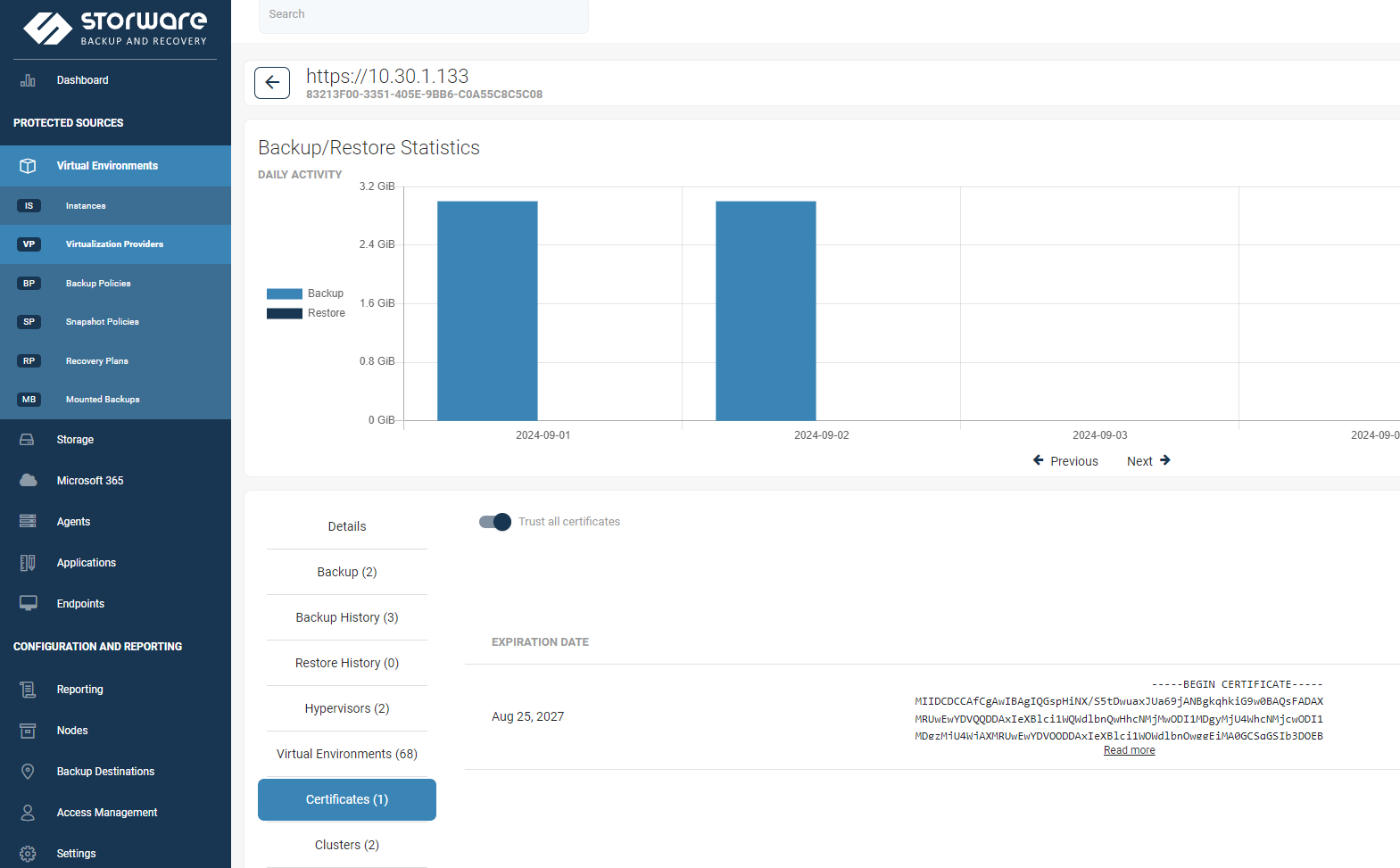Screen dimensions: 1400x868
Task: Click the 2024-09-01 backup bar
Action: [487, 310]
